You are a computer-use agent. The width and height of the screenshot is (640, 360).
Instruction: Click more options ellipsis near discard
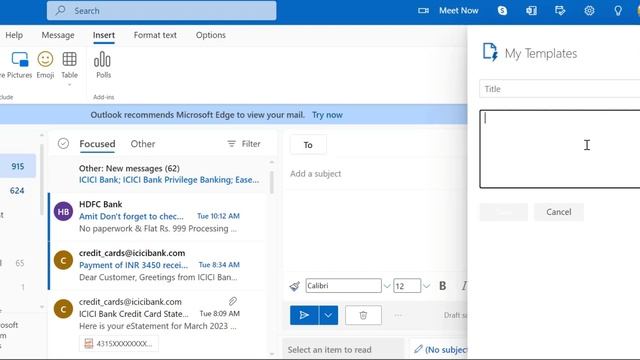(x=398, y=315)
